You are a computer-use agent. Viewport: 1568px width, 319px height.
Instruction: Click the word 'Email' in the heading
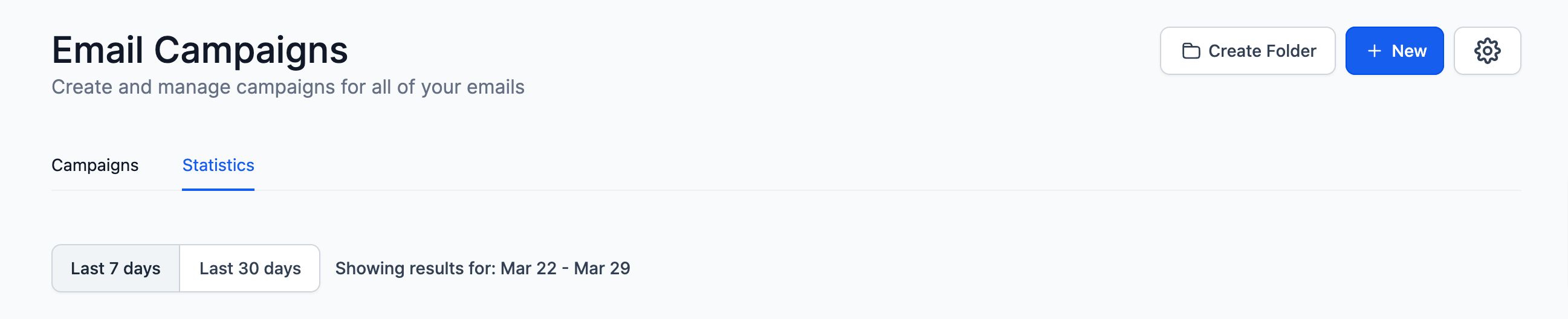97,50
